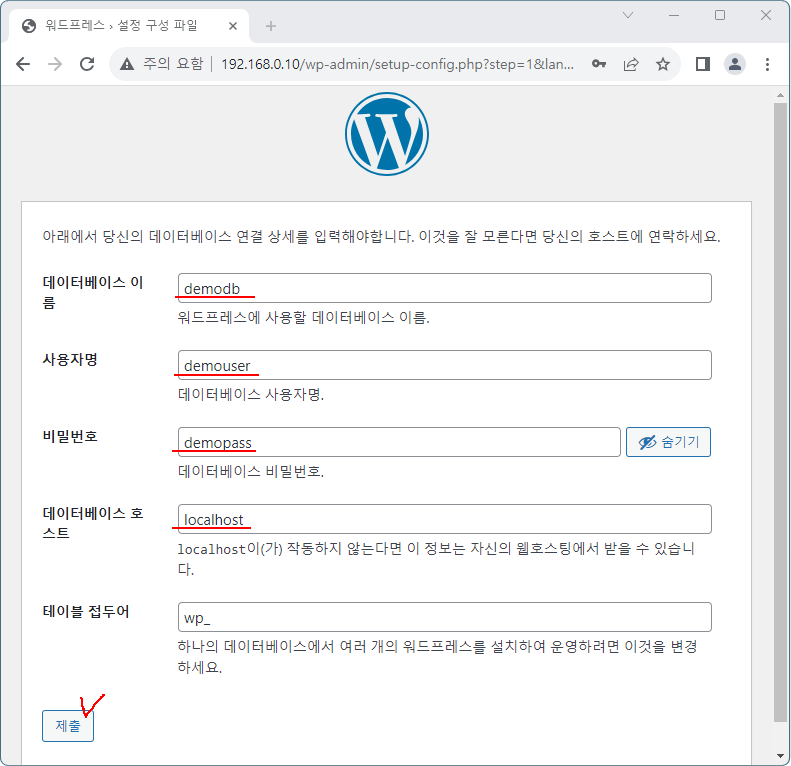Click the 비밀번호 label
The width and height of the screenshot is (791, 766).
(x=70, y=436)
